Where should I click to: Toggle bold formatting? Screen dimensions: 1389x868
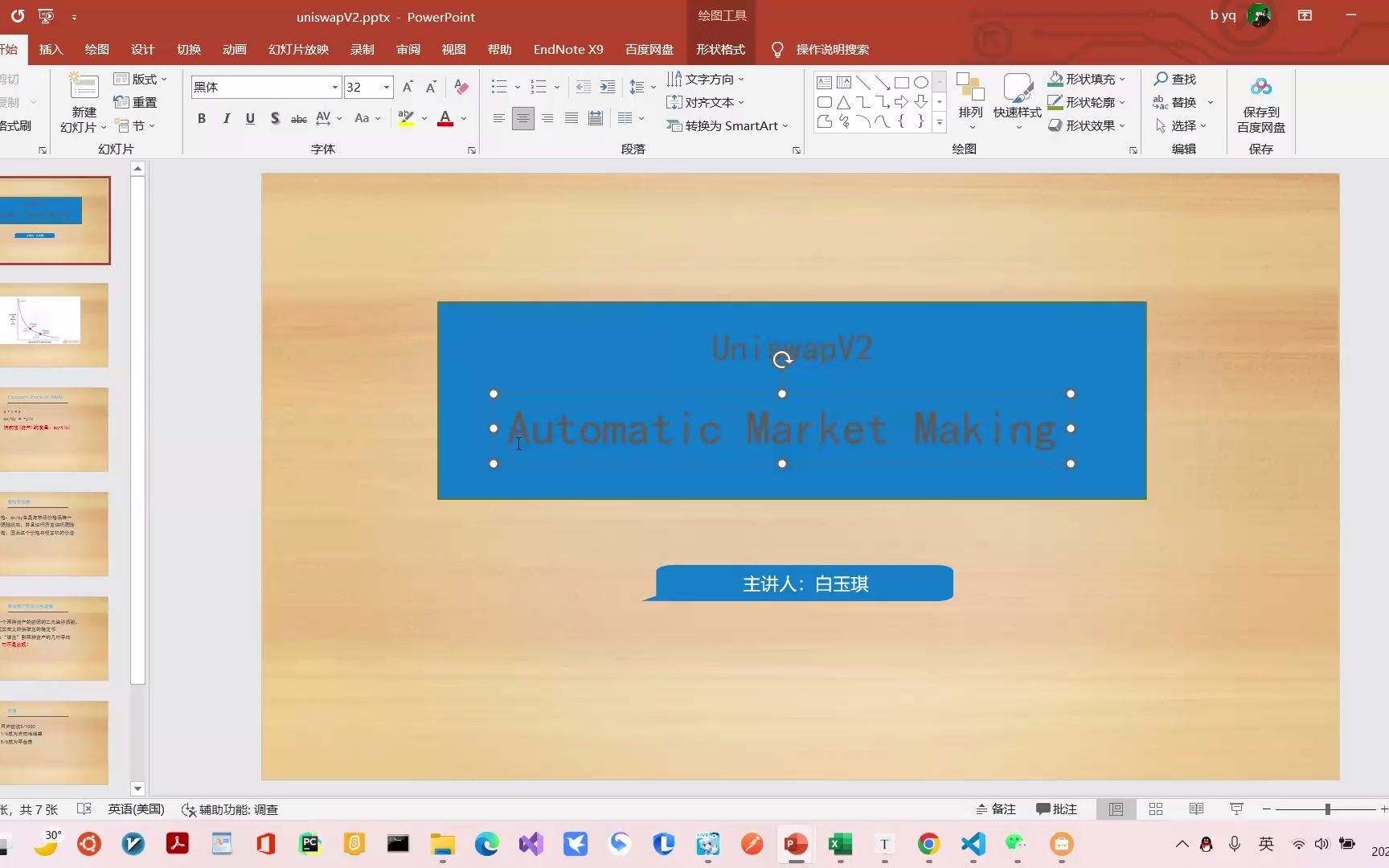(x=202, y=118)
